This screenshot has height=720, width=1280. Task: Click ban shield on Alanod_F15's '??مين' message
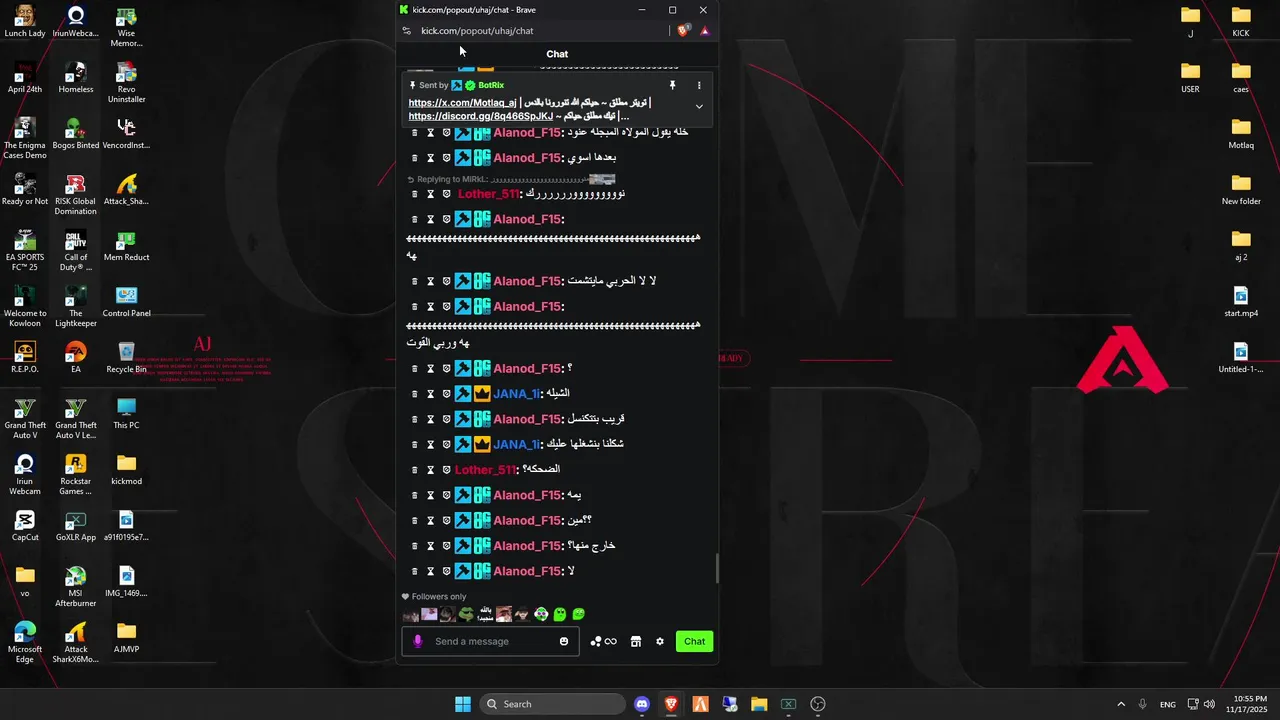click(x=447, y=520)
